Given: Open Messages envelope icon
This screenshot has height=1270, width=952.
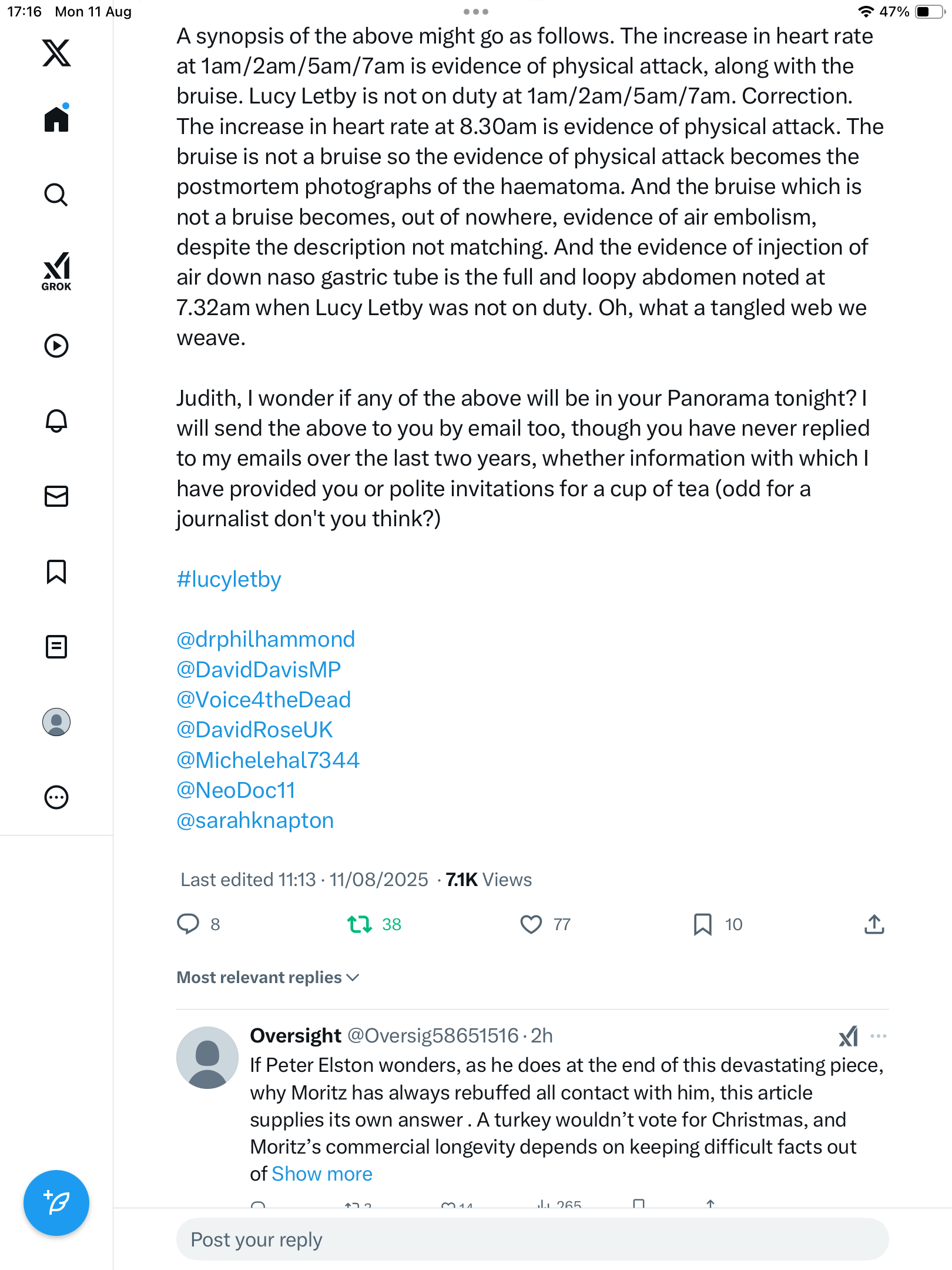Looking at the screenshot, I should pyautogui.click(x=56, y=496).
